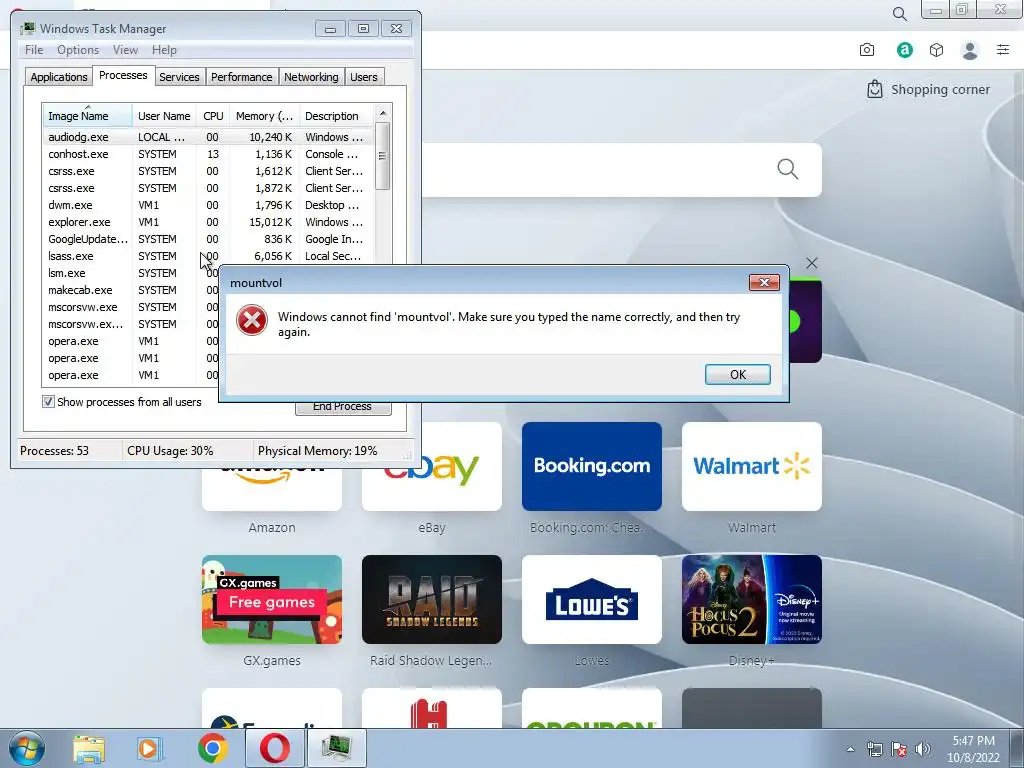Image resolution: width=1024 pixels, height=768 pixels.
Task: Close the mountvol error dialog
Action: click(764, 282)
